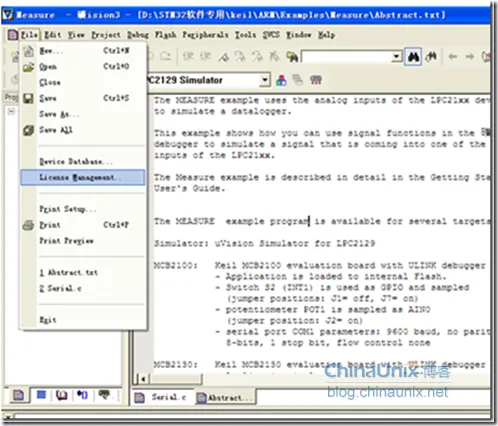
Task: Open the File menu in menu bar
Action: coord(29,35)
